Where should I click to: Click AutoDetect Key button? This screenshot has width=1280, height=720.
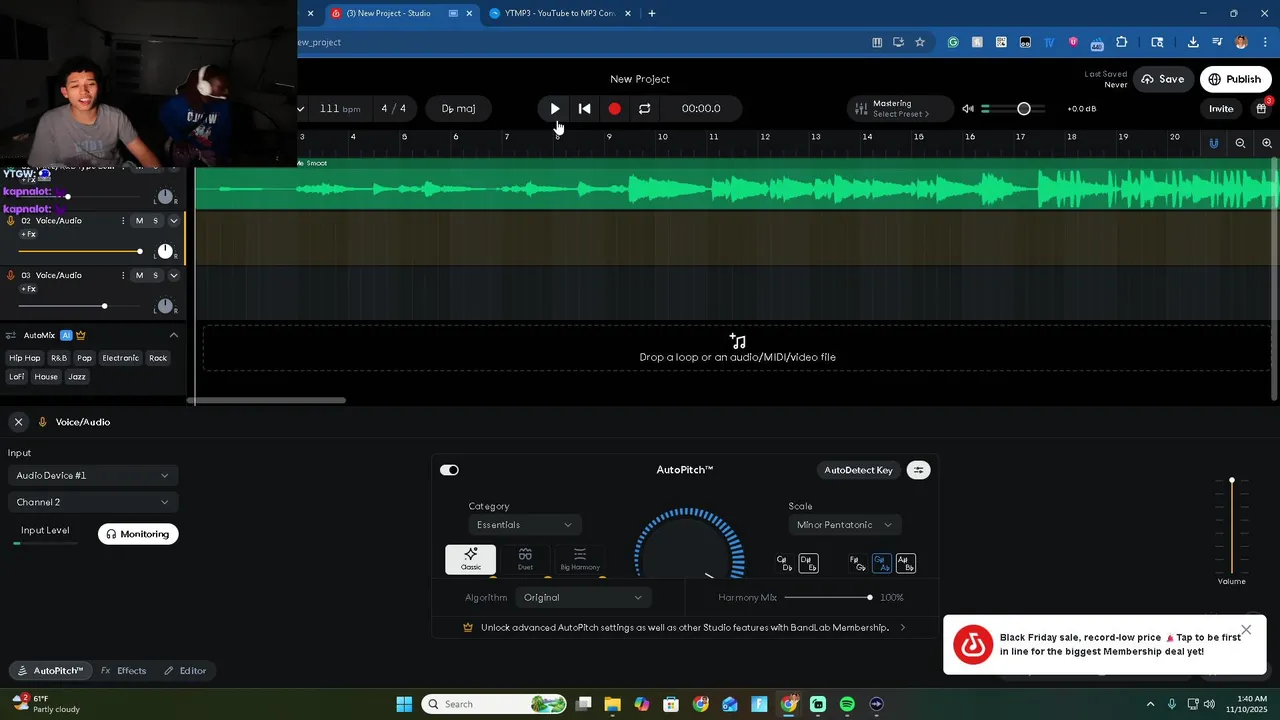(858, 470)
